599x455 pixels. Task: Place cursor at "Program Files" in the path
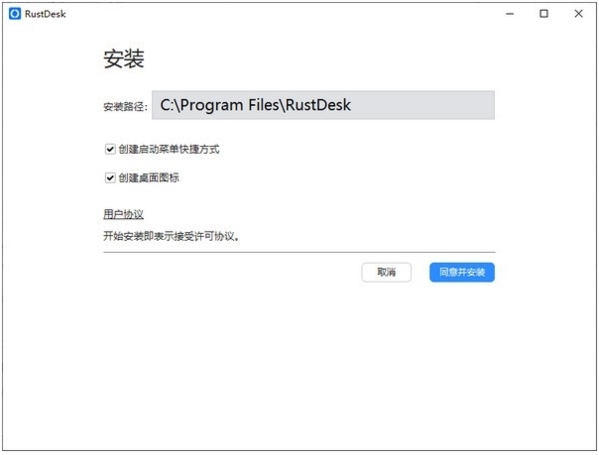pyautogui.click(x=212, y=105)
